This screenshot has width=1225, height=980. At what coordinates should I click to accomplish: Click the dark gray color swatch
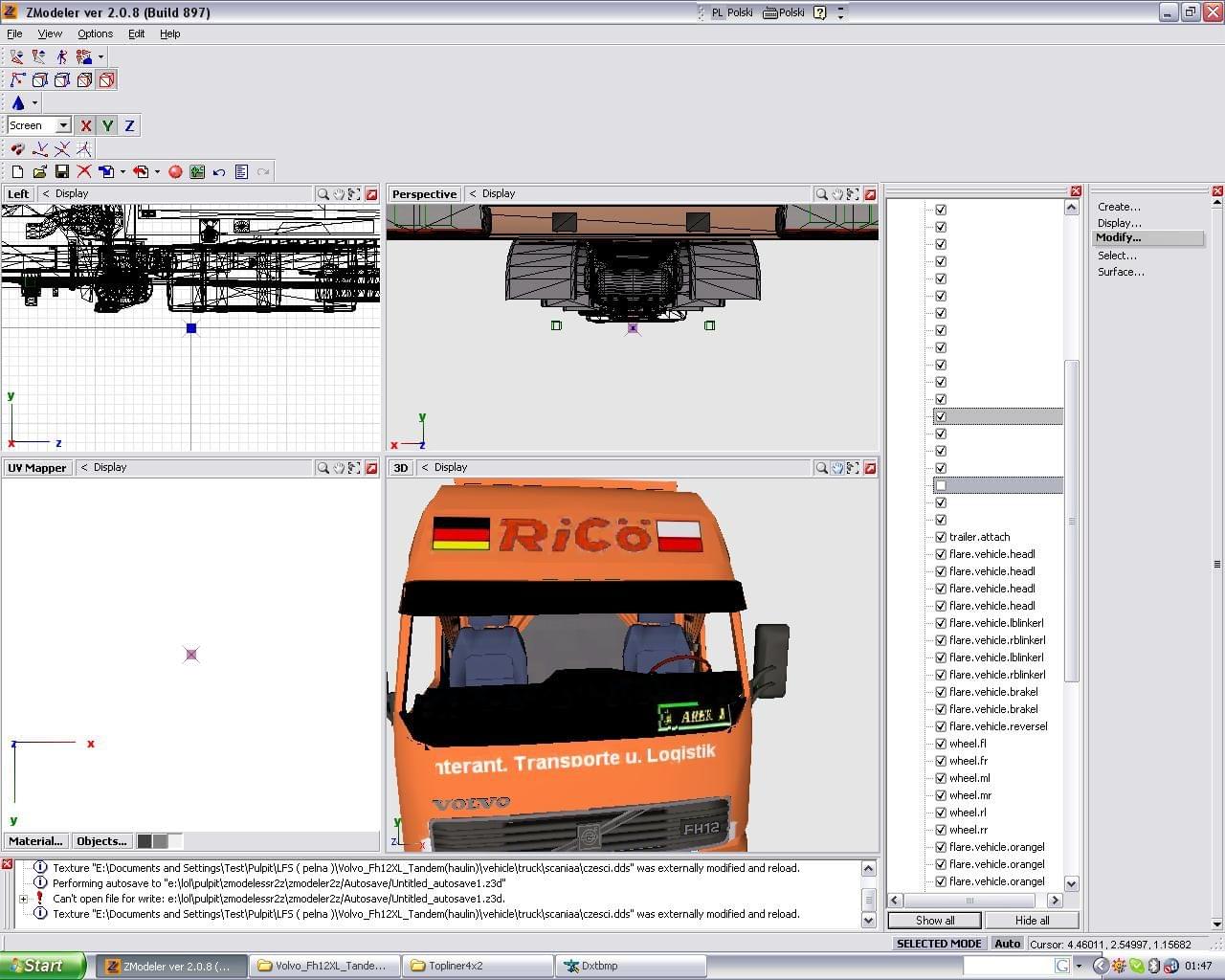point(145,841)
